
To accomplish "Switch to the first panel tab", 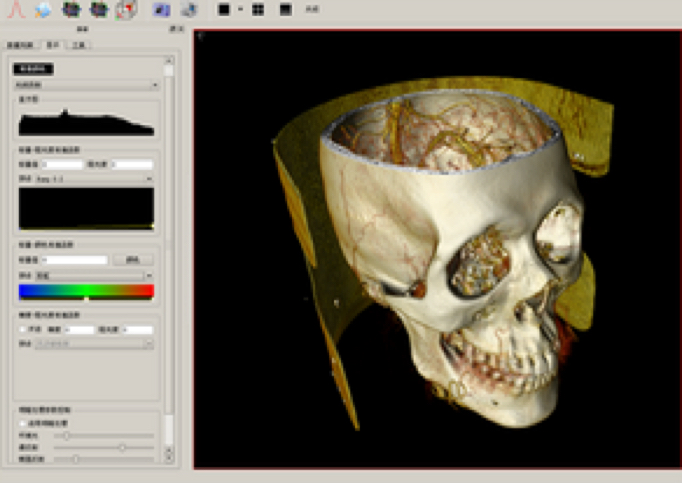I will [x=19, y=46].
